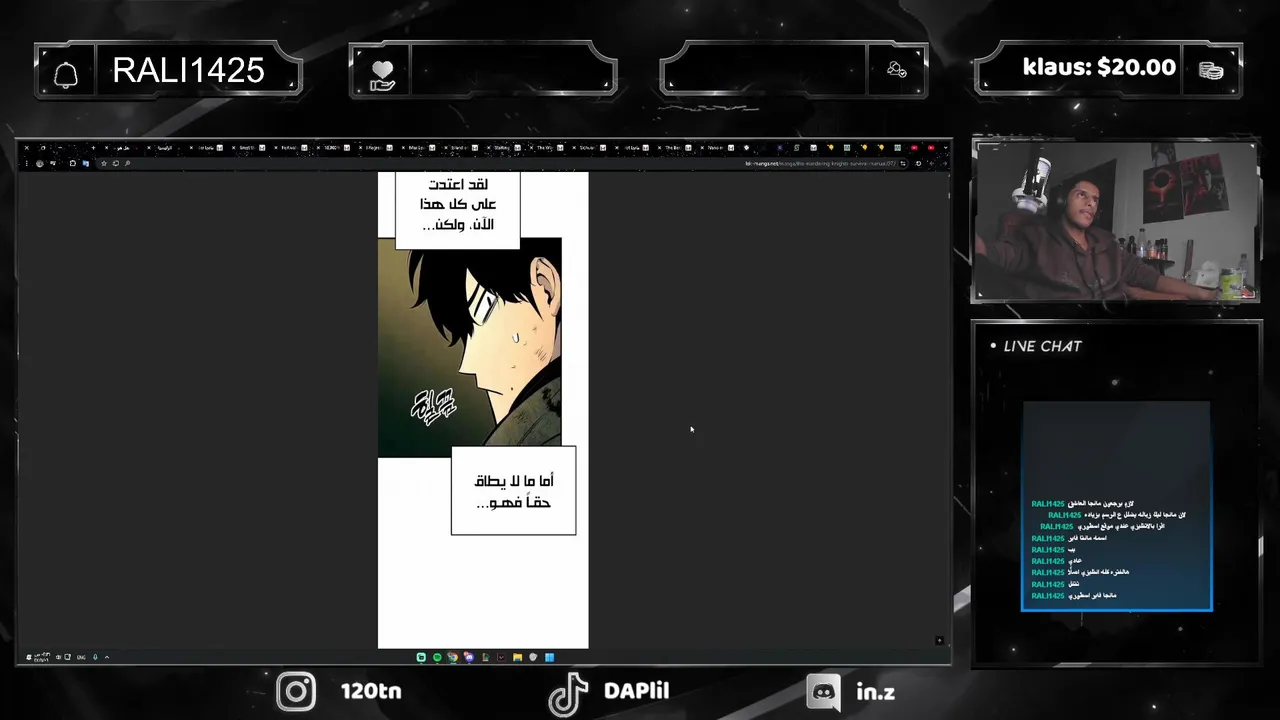This screenshot has height=720, width=1280.
Task: Click the lower Arabic speech bubble in the manga
Action: (x=513, y=490)
